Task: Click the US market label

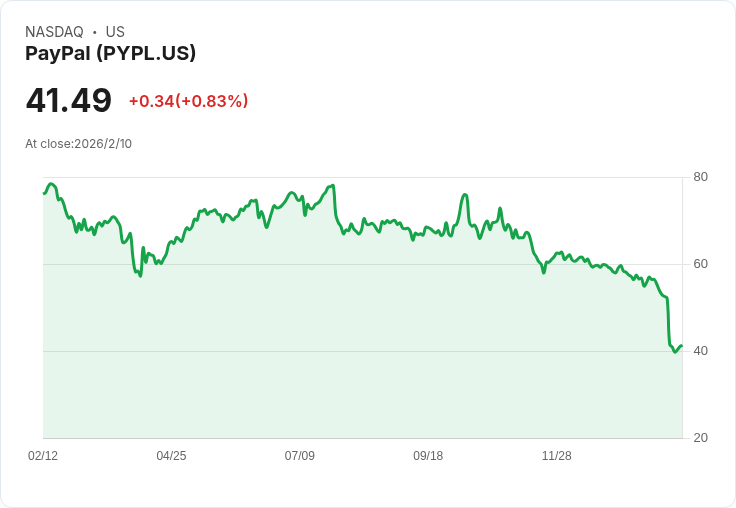Action: coord(115,32)
